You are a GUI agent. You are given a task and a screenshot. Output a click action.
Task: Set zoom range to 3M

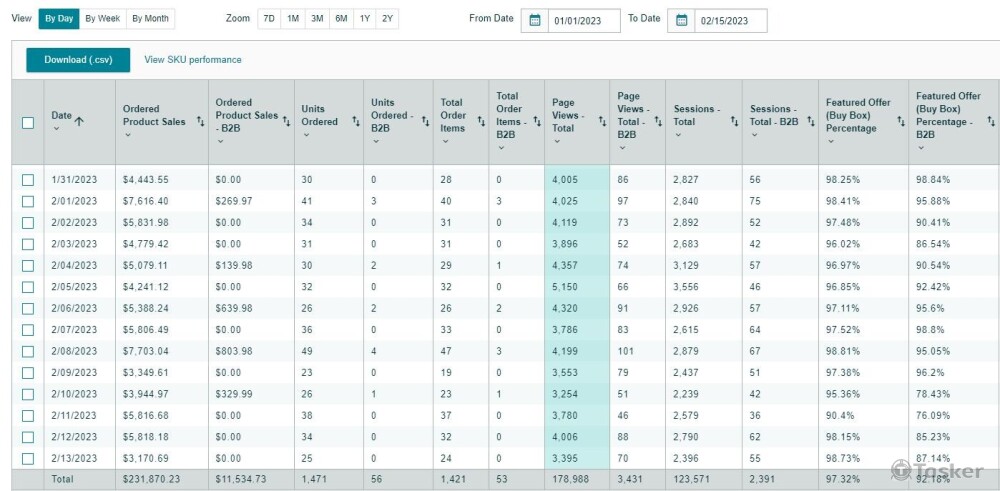[x=316, y=19]
